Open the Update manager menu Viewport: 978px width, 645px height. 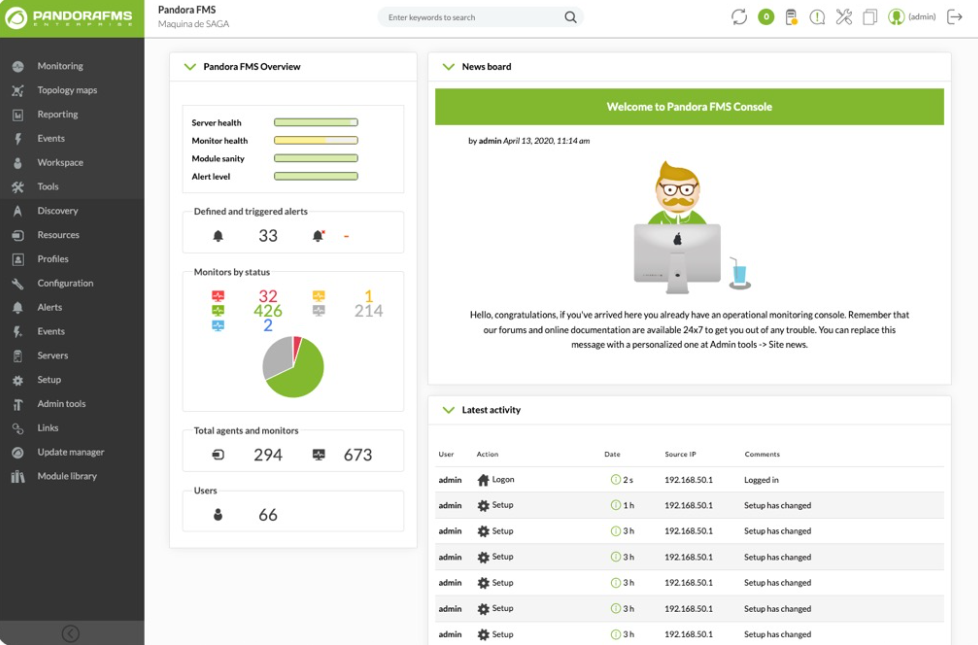(72, 452)
